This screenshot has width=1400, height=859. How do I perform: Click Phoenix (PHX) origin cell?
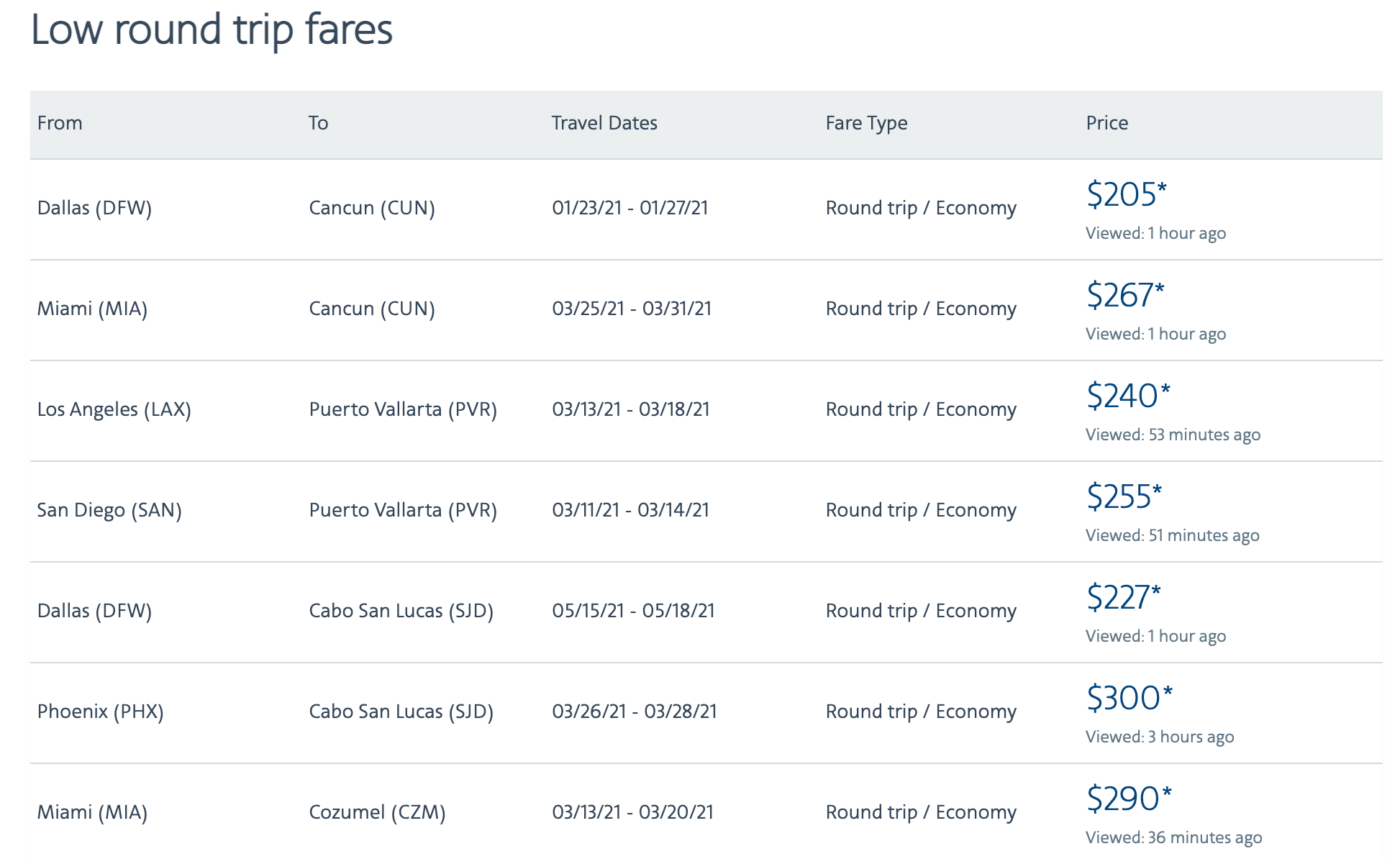tap(100, 712)
